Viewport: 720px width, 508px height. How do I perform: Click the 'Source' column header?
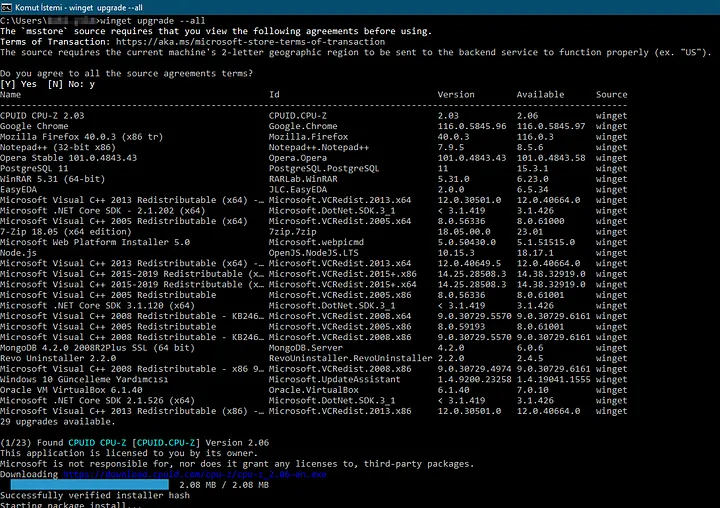coord(612,95)
